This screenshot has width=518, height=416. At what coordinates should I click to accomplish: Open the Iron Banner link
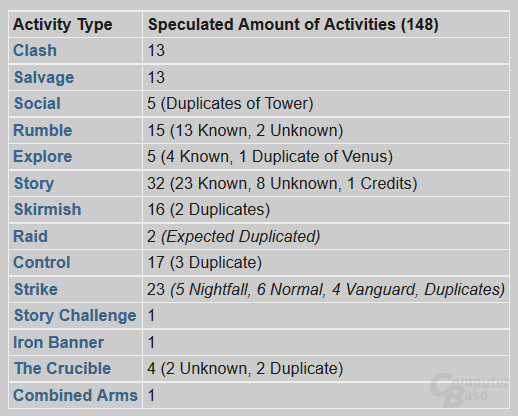pos(58,342)
